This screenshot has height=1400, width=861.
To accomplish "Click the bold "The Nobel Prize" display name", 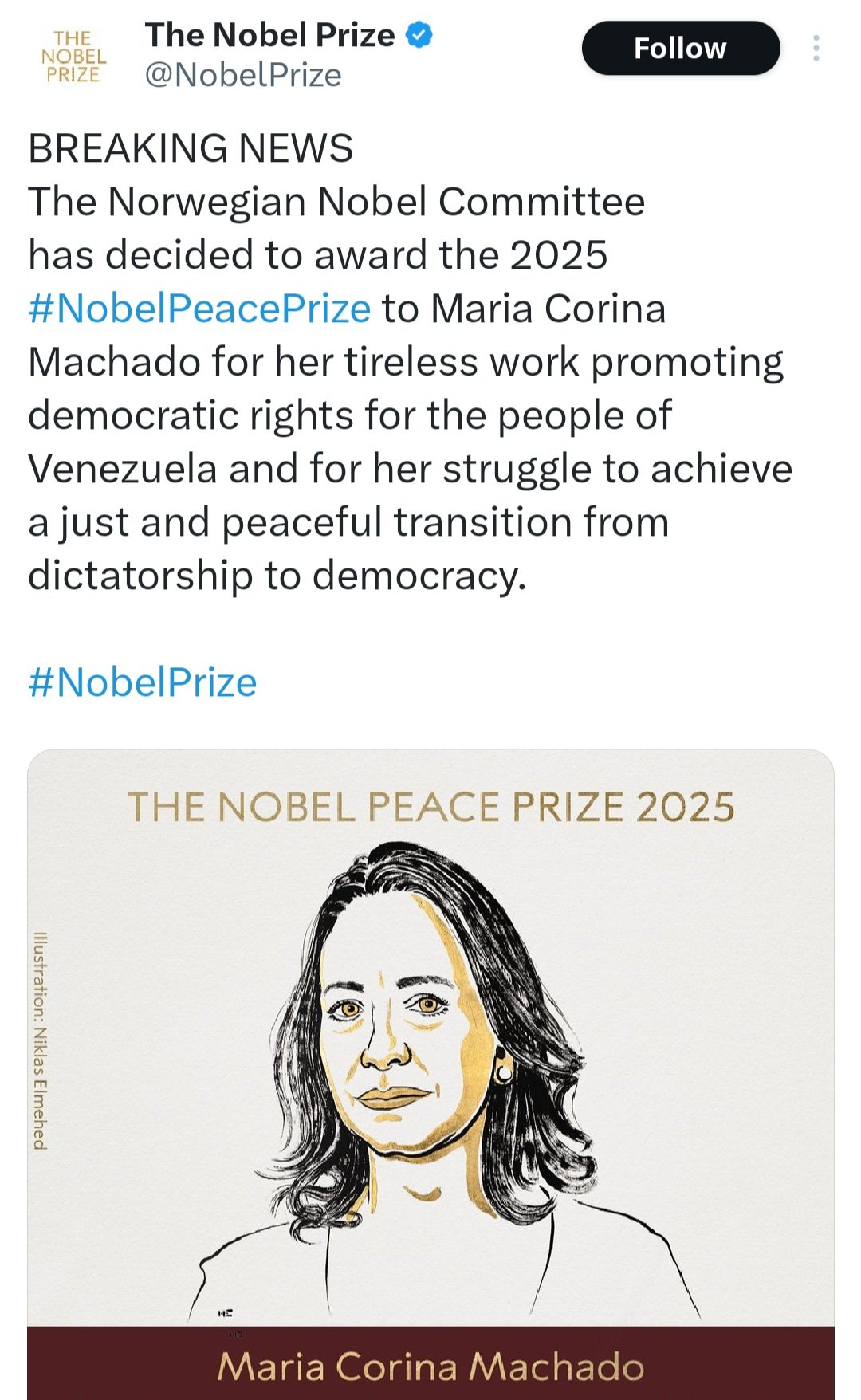I will coord(269,35).
